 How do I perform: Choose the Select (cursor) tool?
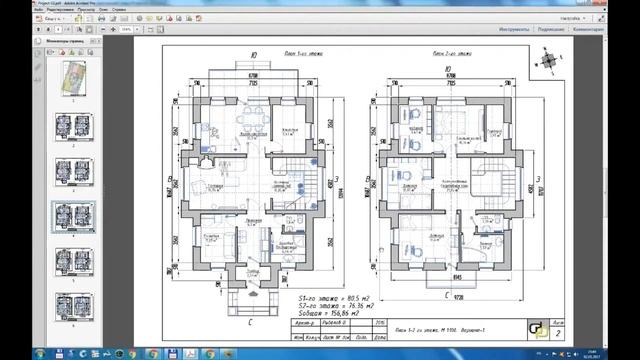coord(79,29)
